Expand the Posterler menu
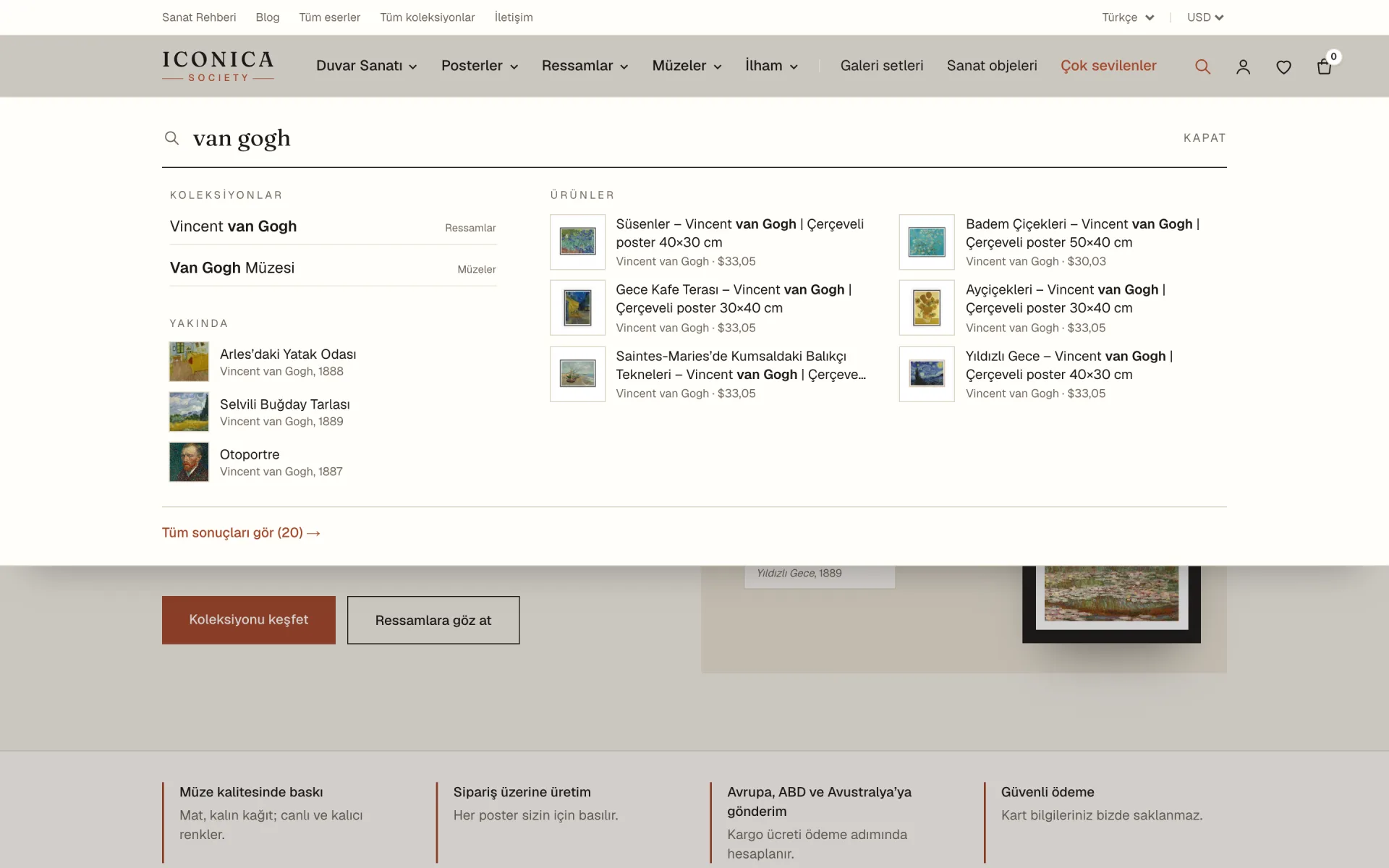This screenshot has width=1389, height=868. [x=480, y=66]
